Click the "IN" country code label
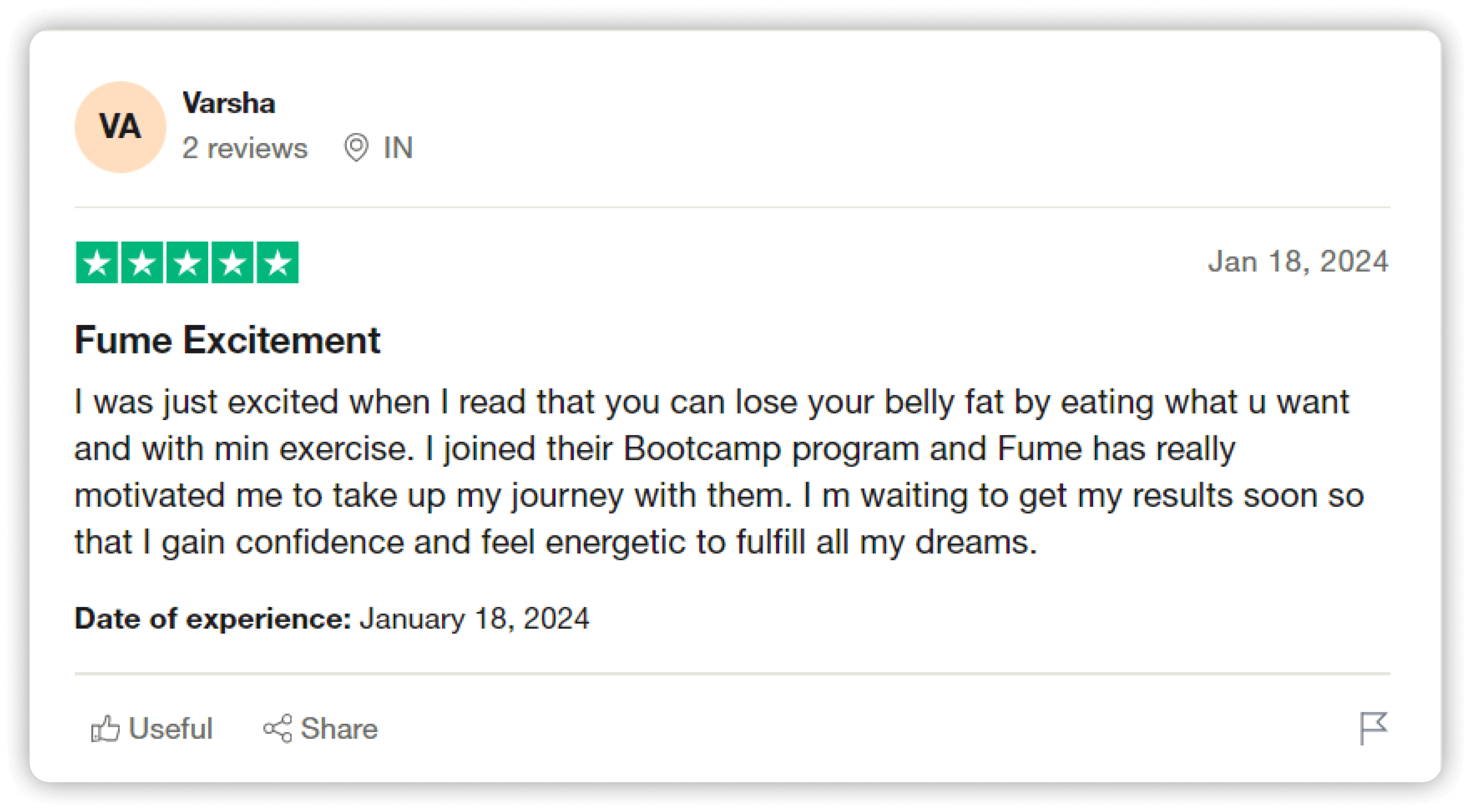 point(398,148)
